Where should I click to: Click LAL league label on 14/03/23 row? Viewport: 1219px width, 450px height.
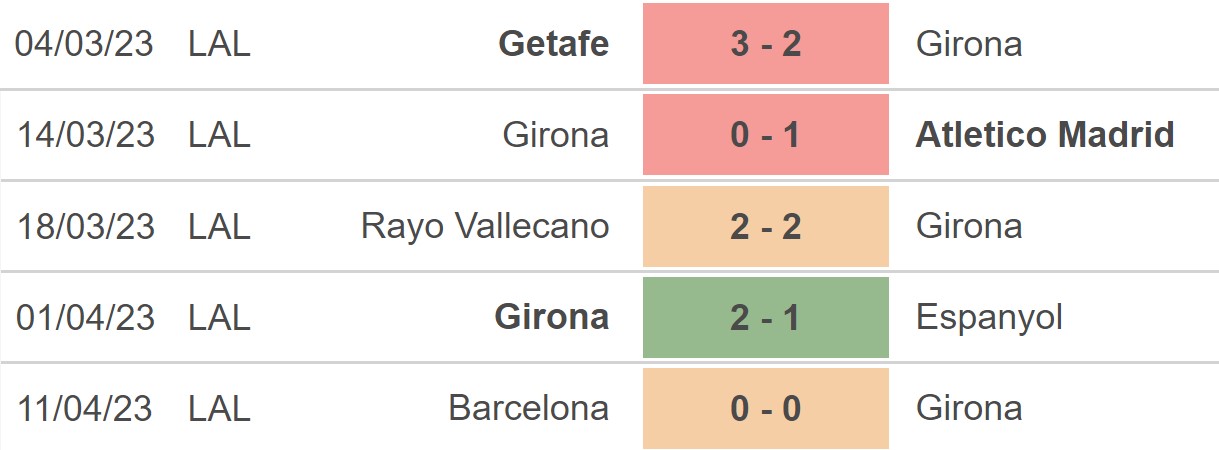pos(219,135)
